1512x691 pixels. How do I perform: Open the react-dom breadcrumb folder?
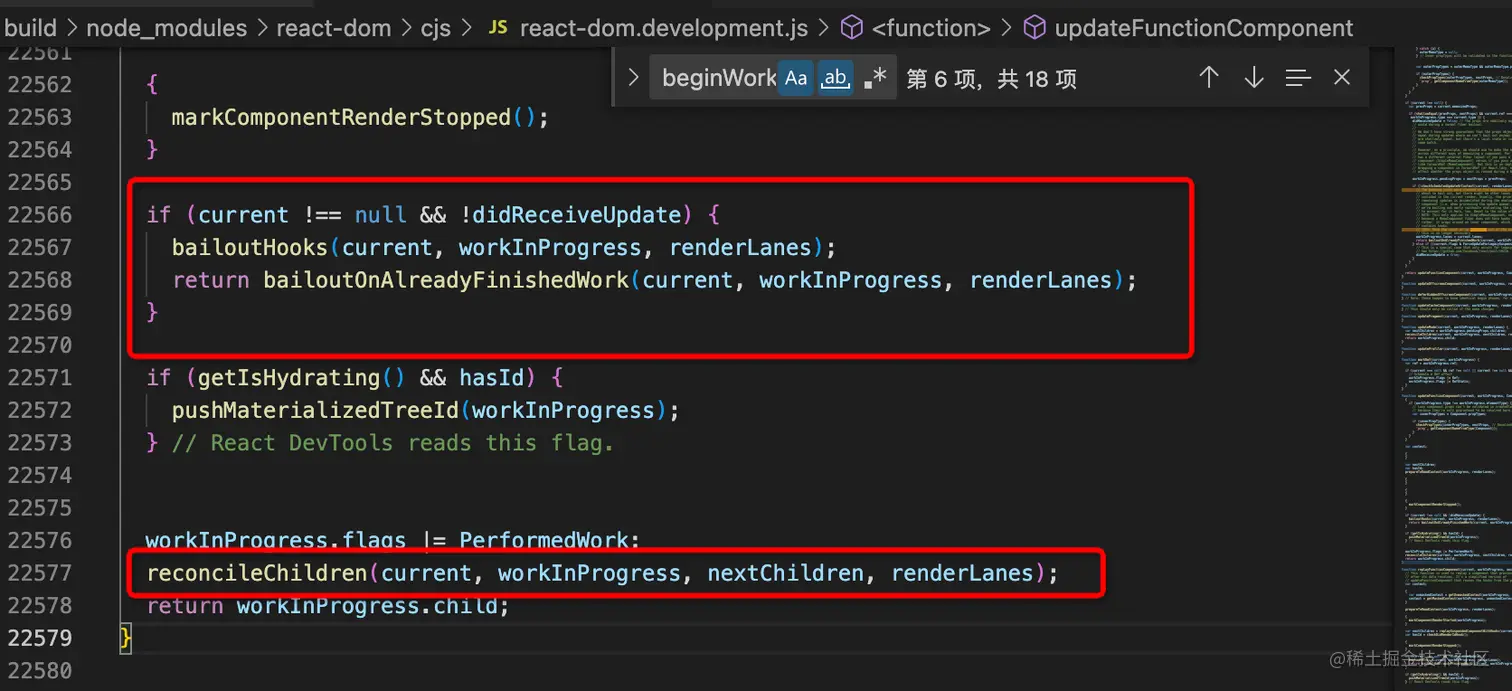click(x=333, y=28)
